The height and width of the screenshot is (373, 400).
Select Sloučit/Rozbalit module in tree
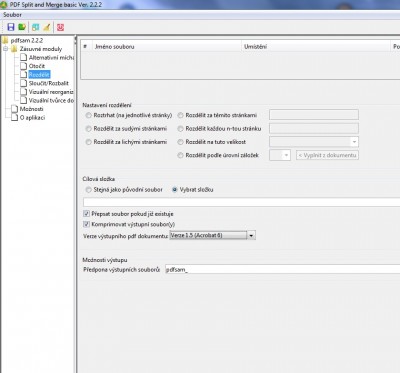coord(49,83)
